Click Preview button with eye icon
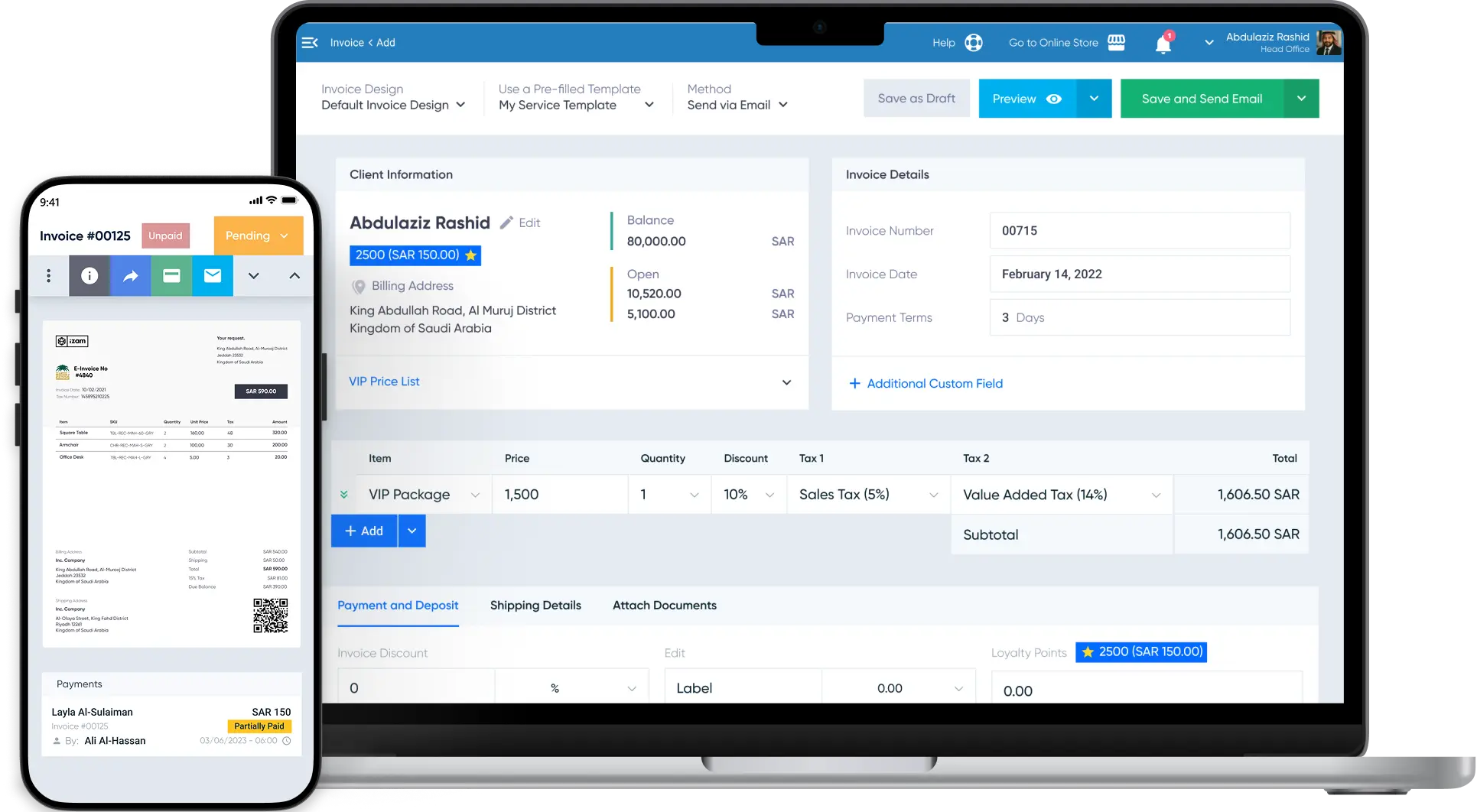The image size is (1477, 812). coord(1026,99)
